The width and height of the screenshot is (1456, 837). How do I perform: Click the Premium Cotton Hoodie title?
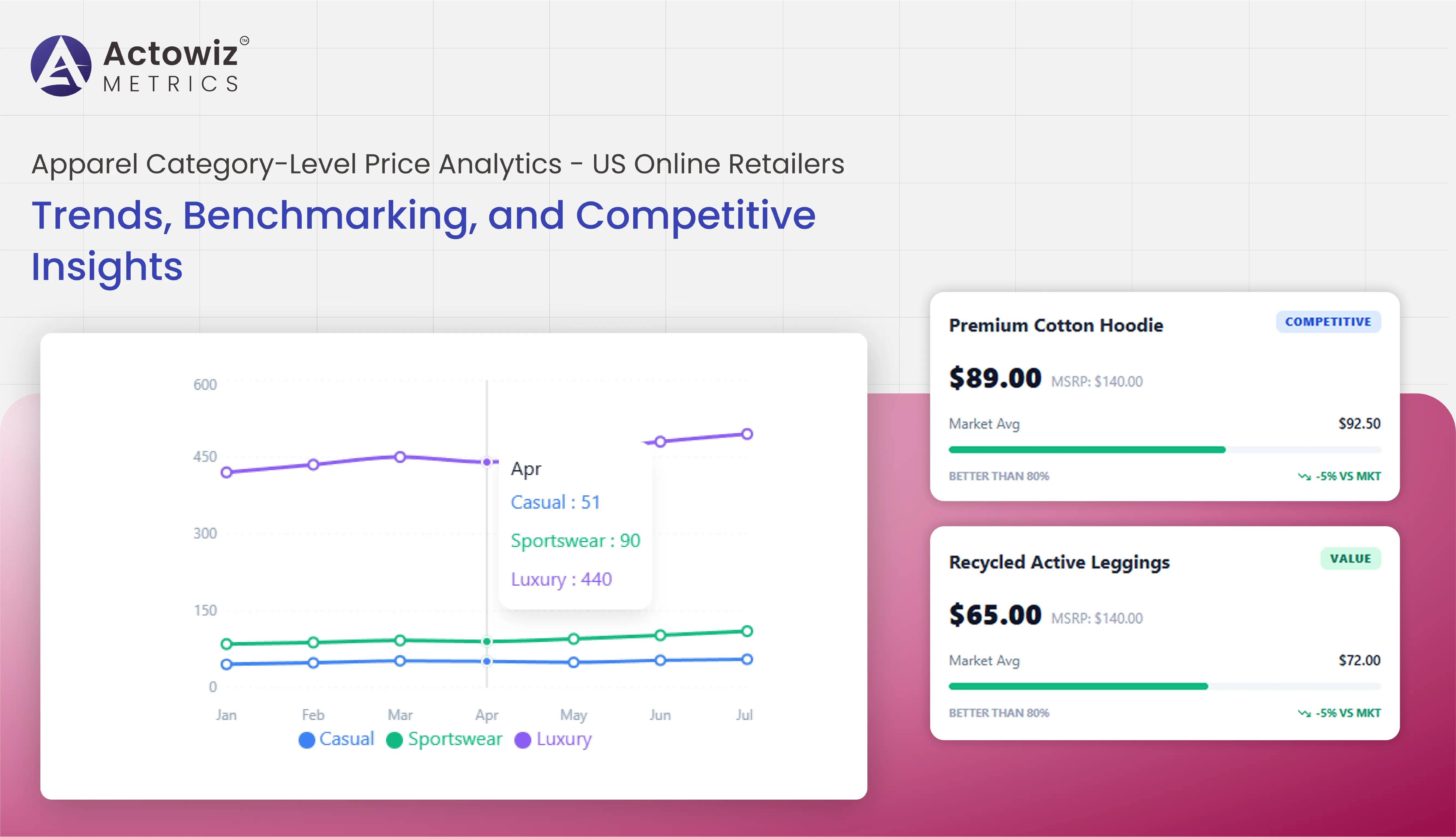(x=1056, y=325)
